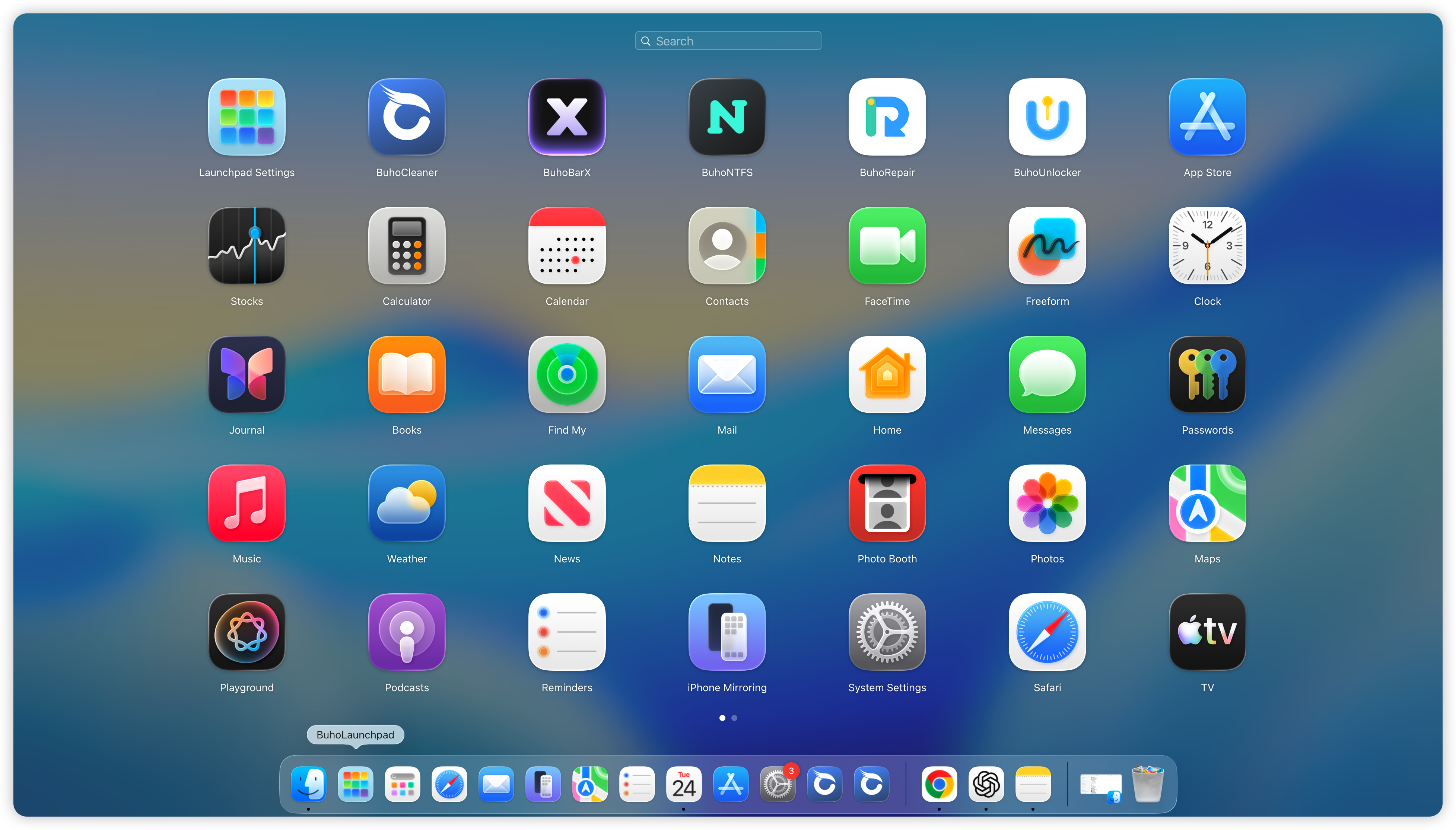Open Reminders from the app grid
Screen dimensions: 1456x830
click(567, 632)
